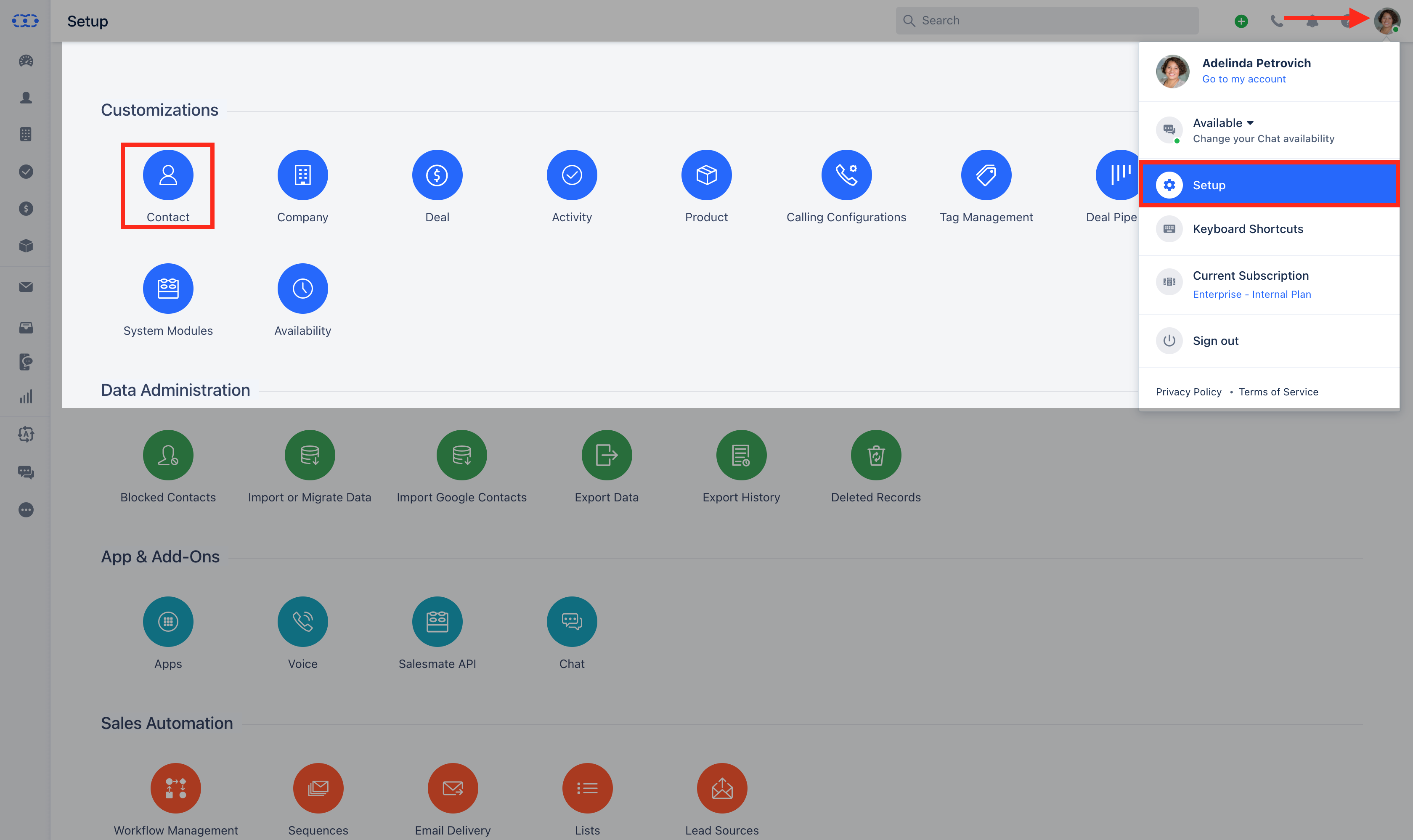Image resolution: width=1413 pixels, height=840 pixels.
Task: Open the More ellipsis sidebar icon
Action: [26, 510]
